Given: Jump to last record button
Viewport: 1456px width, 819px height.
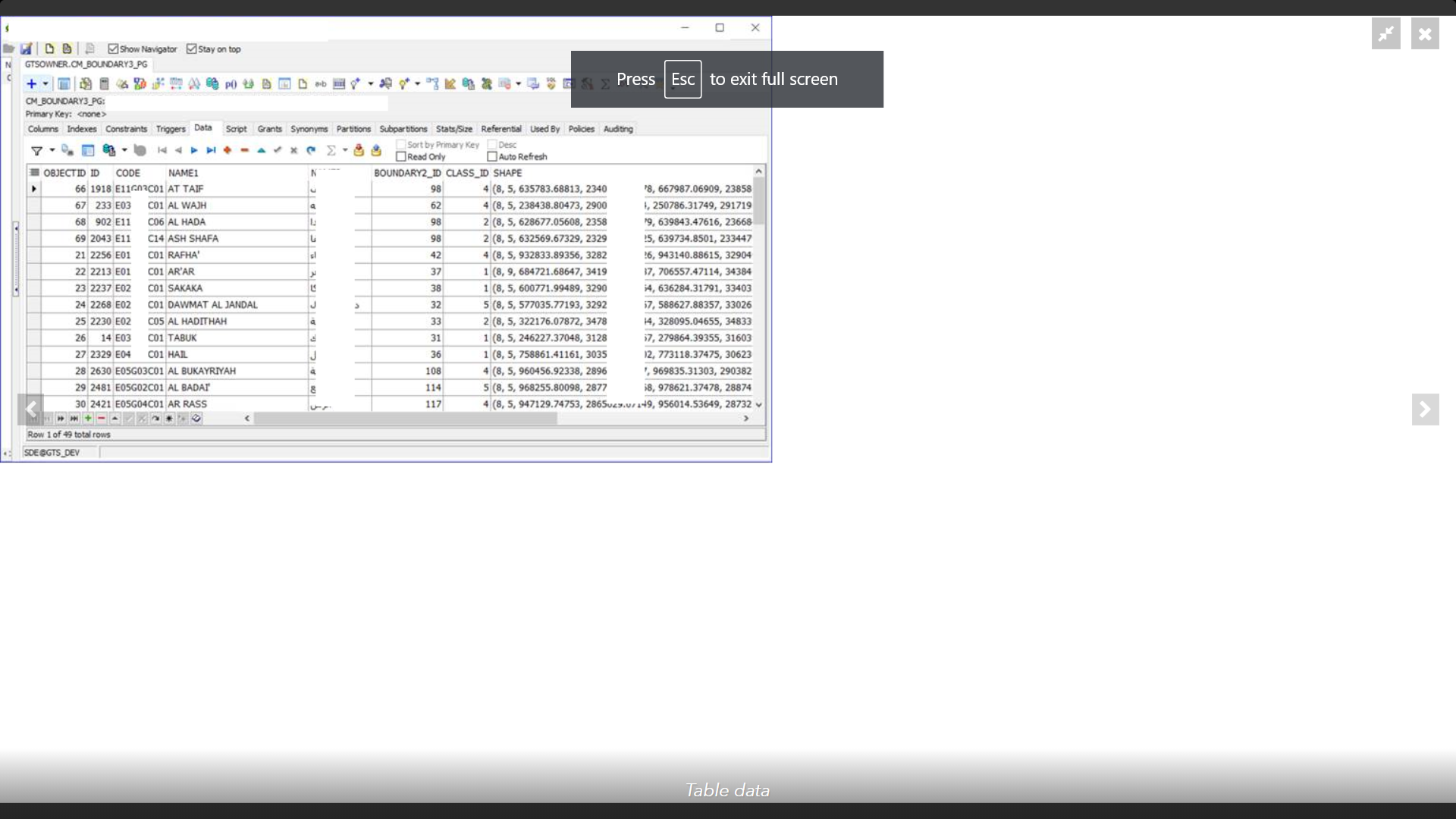Looking at the screenshot, I should pyautogui.click(x=211, y=151).
